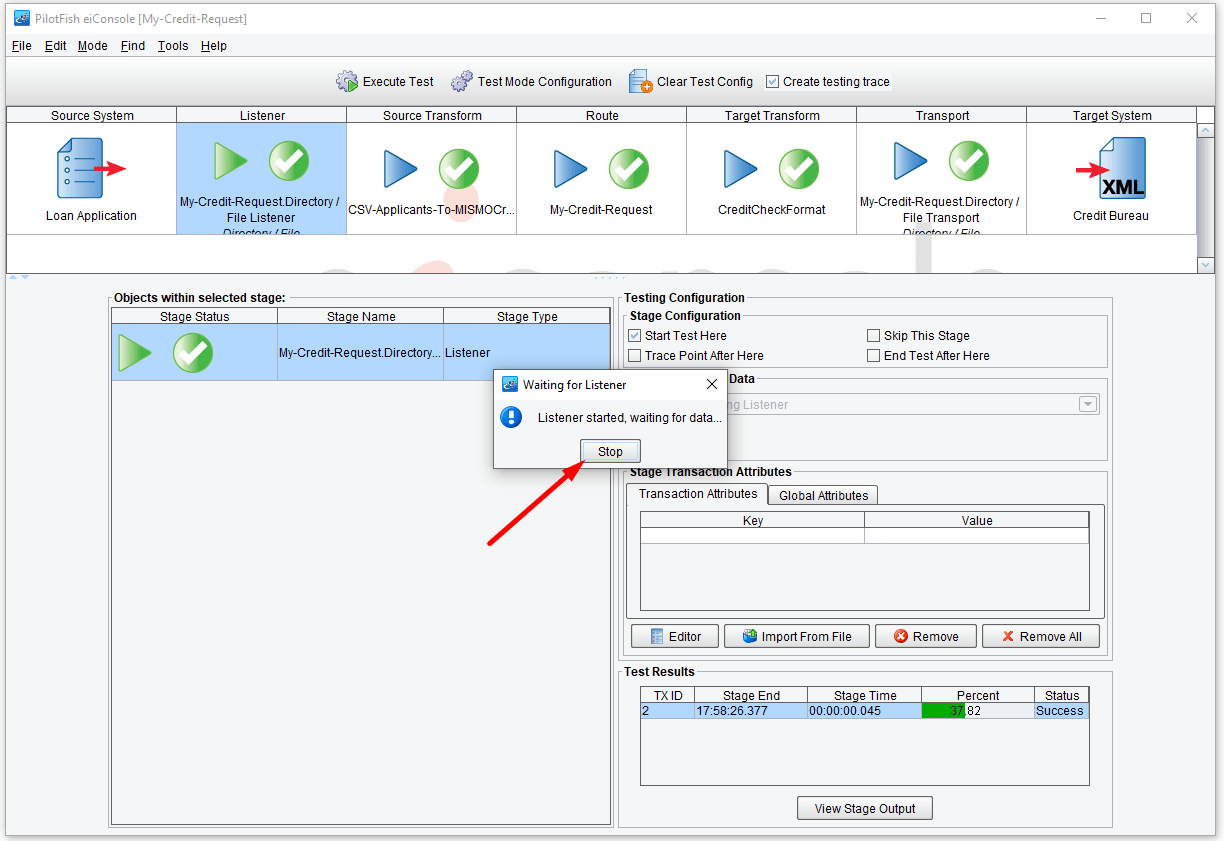Click the Transport stage green checkmark
Screen dimensions: 1224x841
pyautogui.click(x=969, y=161)
